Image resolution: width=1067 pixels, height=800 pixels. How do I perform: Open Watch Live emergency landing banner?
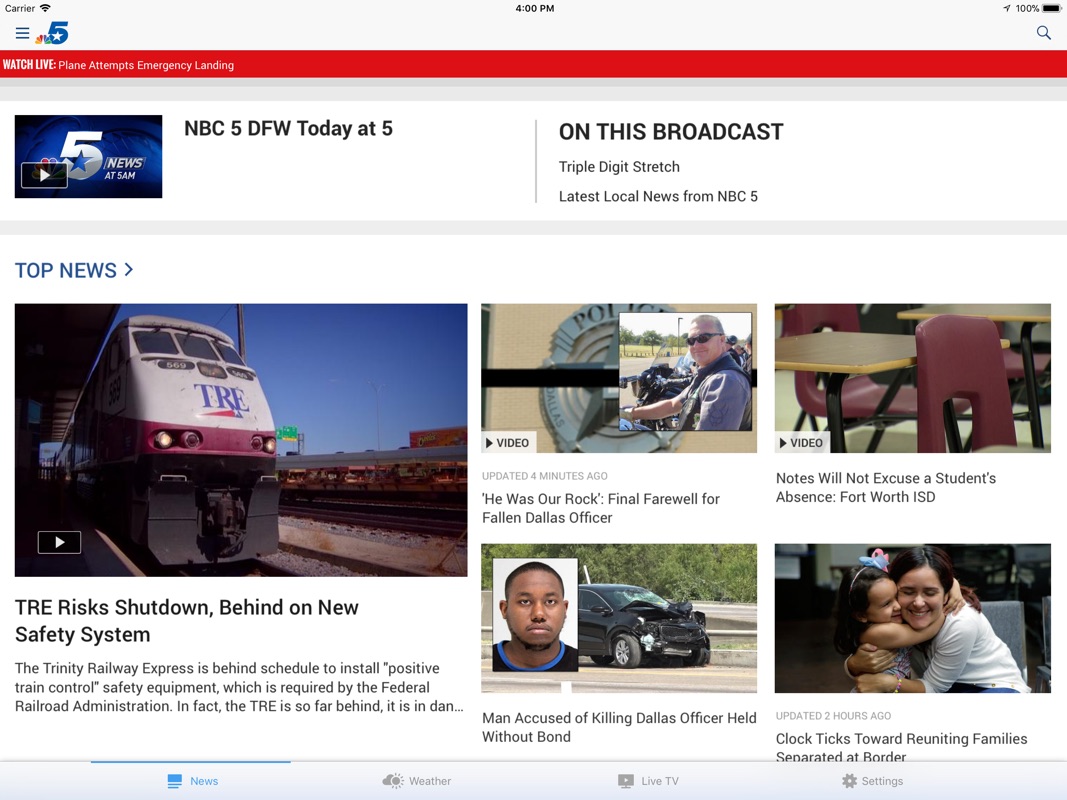tap(534, 65)
